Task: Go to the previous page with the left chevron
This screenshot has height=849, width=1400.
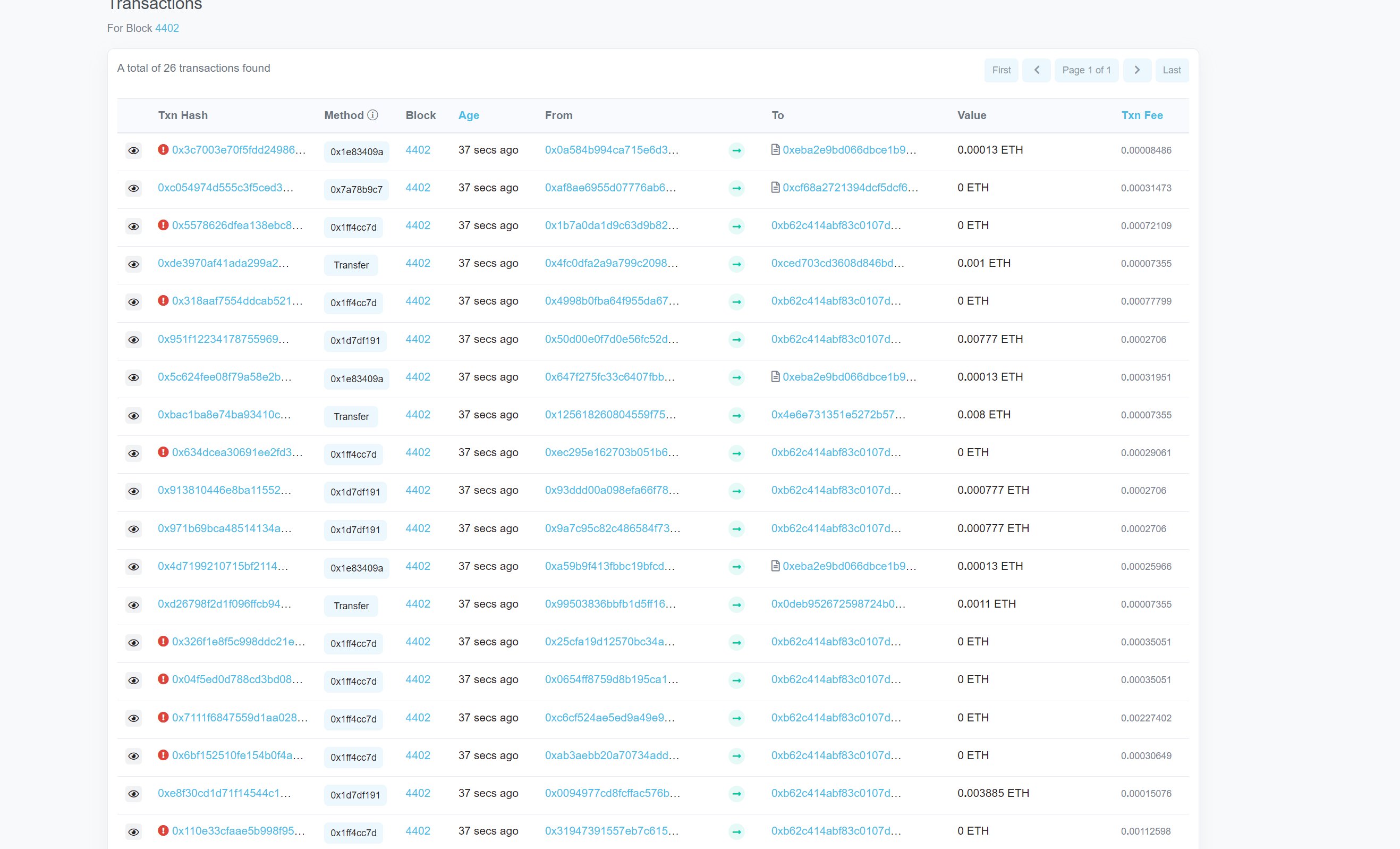Action: [1037, 70]
